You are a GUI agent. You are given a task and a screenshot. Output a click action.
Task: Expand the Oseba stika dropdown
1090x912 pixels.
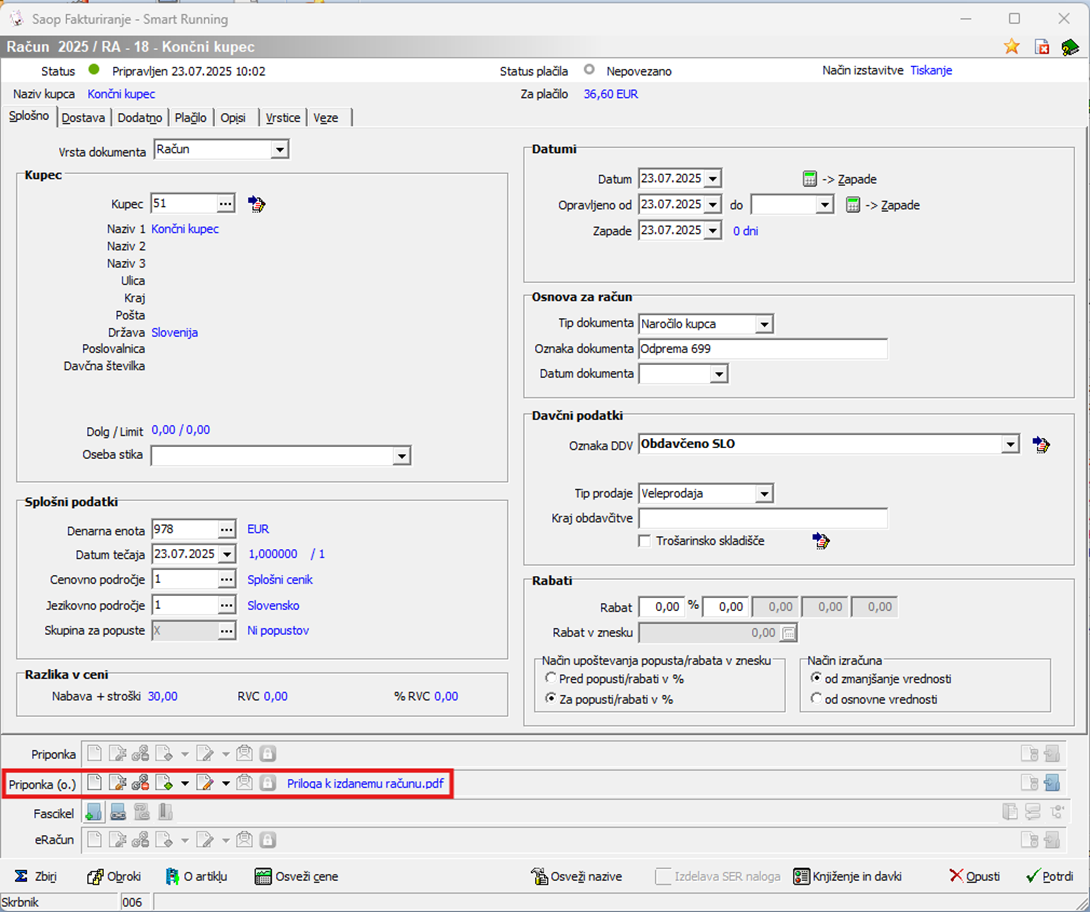pyautogui.click(x=401, y=456)
